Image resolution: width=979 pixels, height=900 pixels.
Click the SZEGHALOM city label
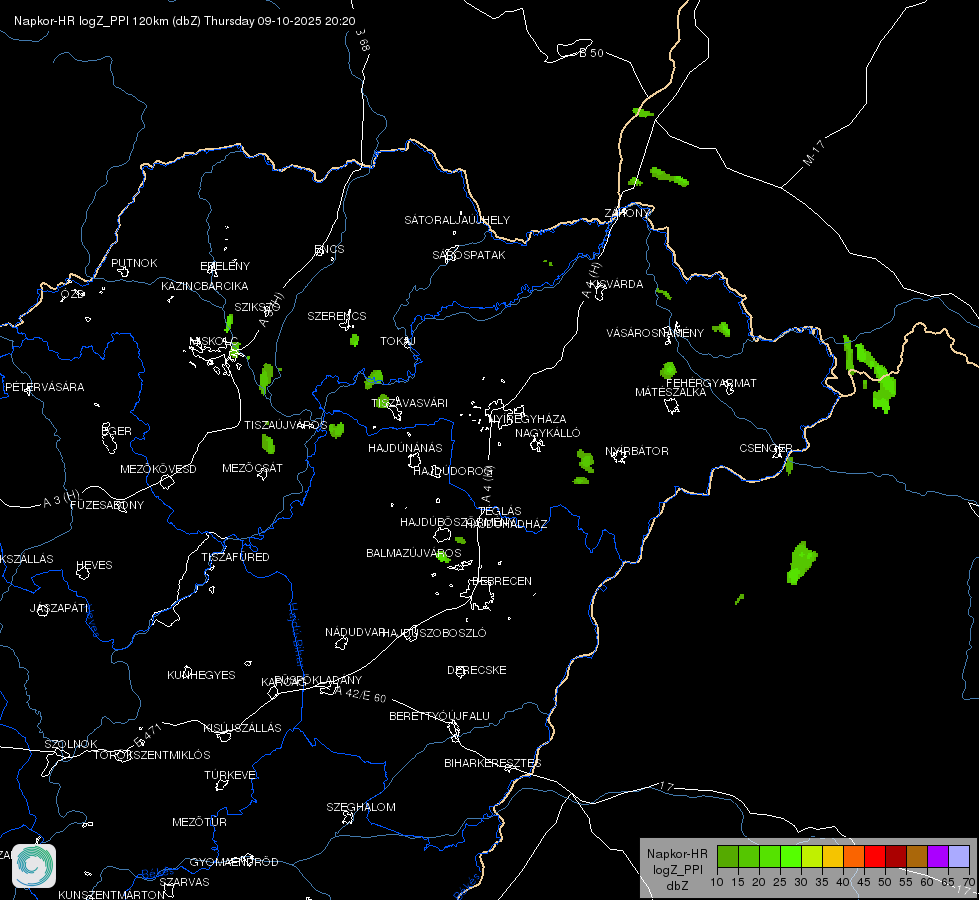361,807
